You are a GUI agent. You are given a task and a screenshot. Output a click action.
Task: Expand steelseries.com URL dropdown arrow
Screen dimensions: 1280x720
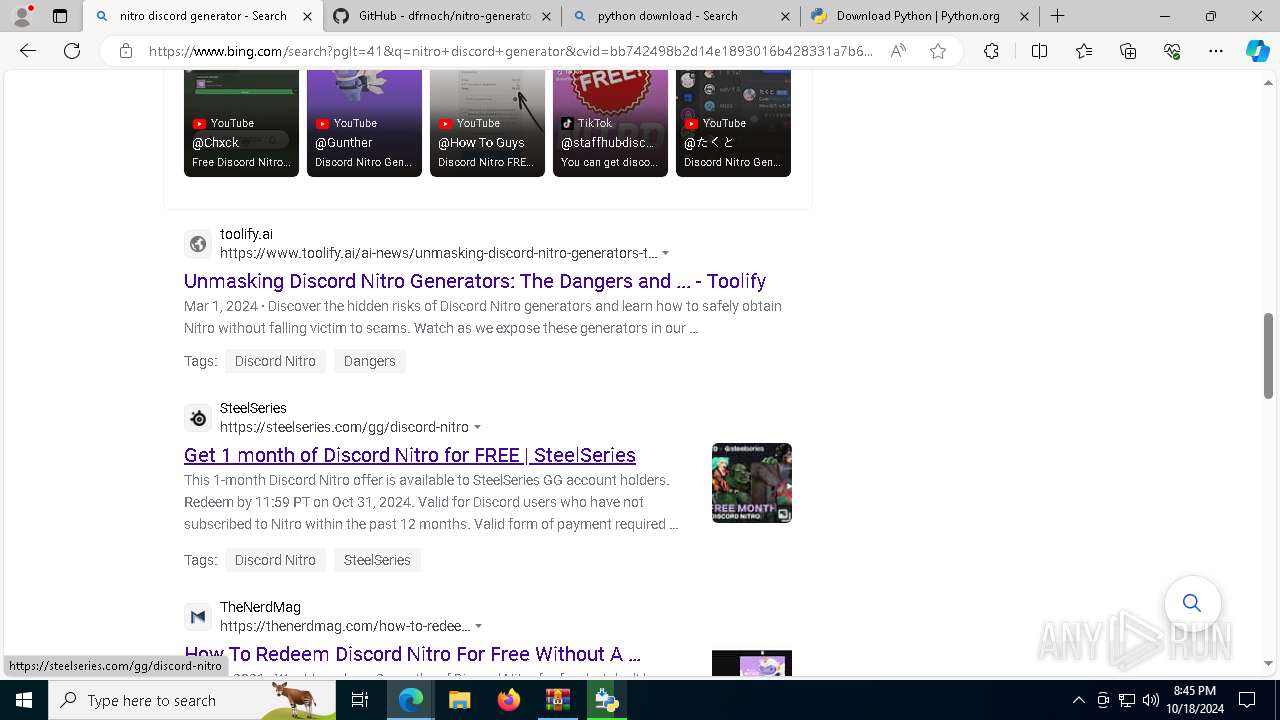[477, 427]
